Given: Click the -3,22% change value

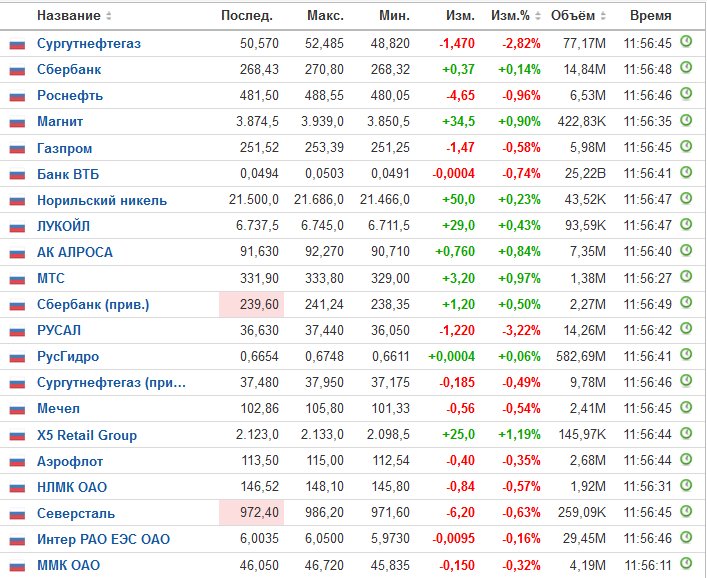Looking at the screenshot, I should pos(521,330).
